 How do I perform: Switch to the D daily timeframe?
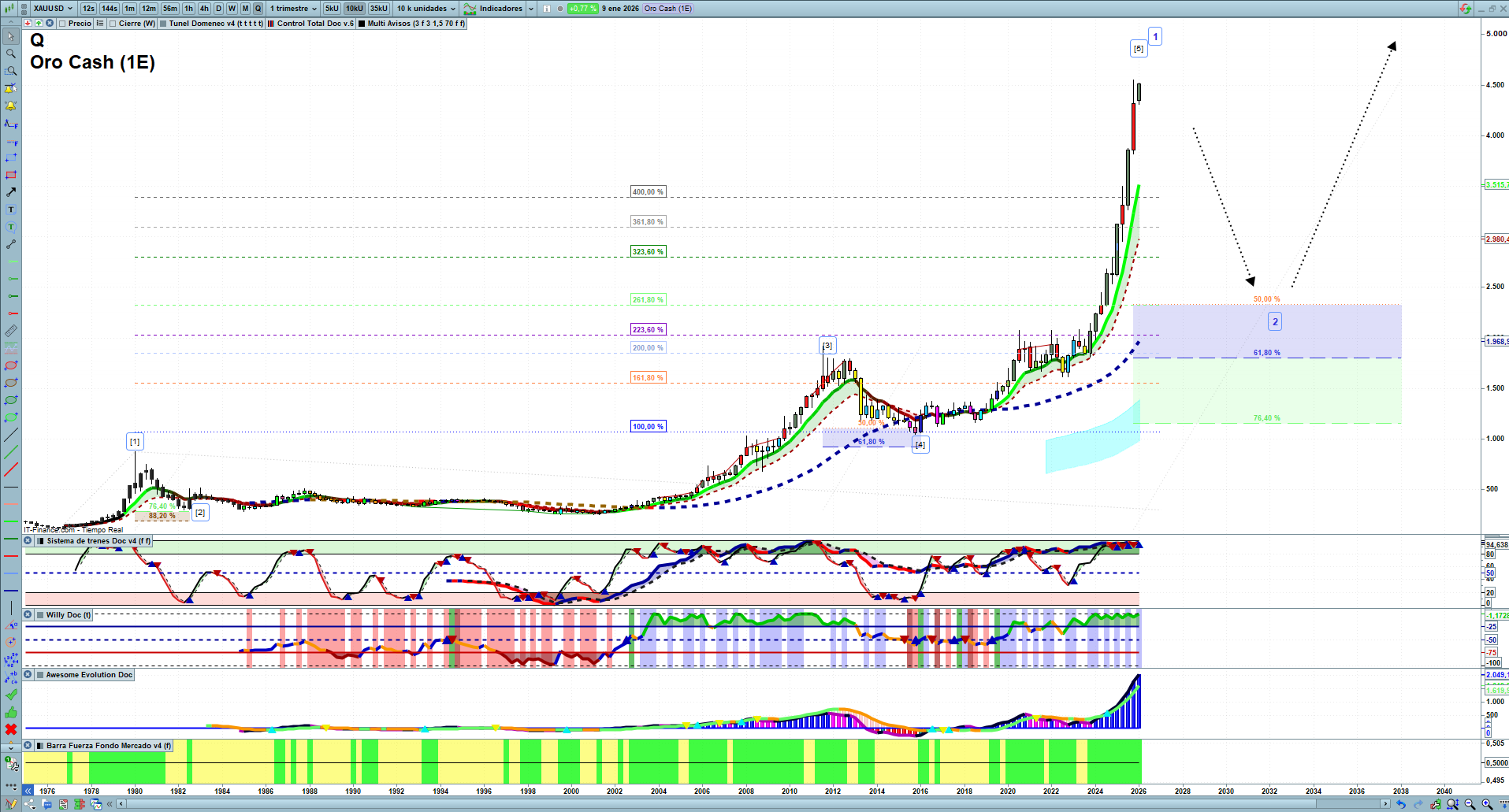tap(219, 9)
